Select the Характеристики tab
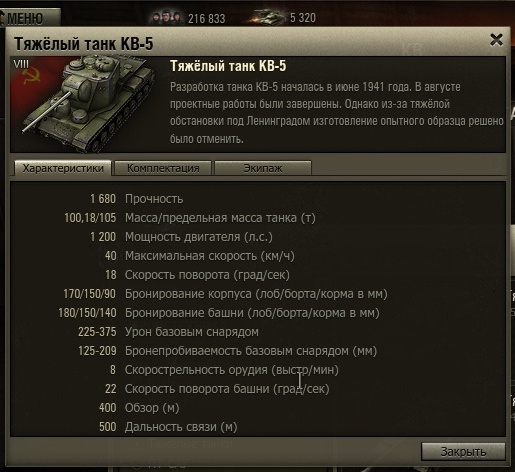The width and height of the screenshot is (515, 472). click(x=63, y=168)
